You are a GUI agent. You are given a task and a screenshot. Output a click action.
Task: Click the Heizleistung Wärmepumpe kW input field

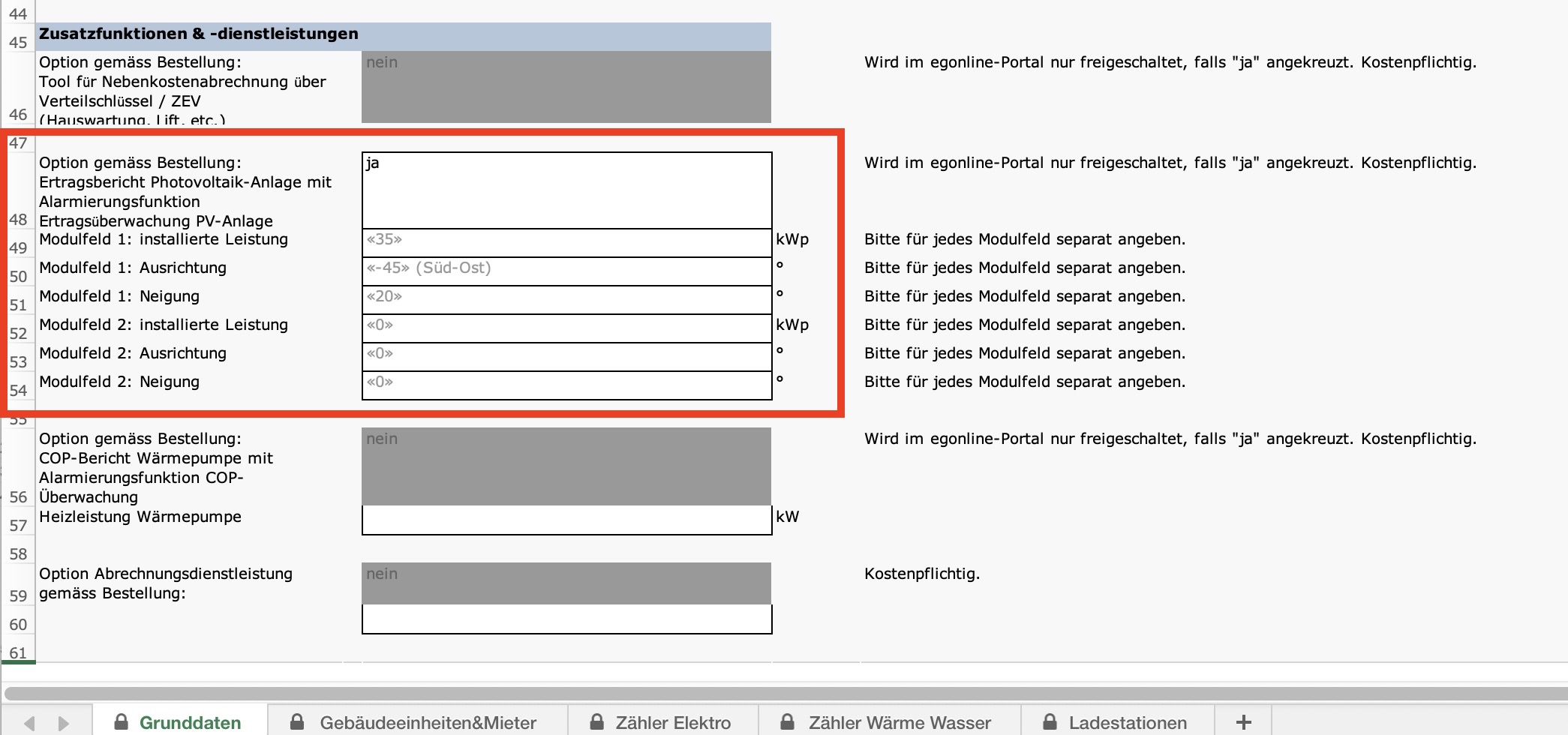[566, 520]
